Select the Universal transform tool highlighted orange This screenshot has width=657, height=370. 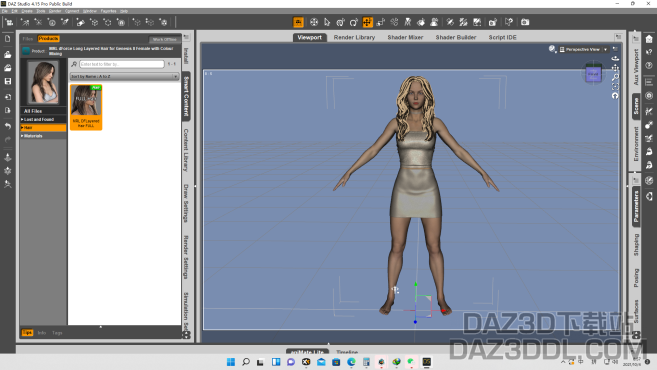367,22
